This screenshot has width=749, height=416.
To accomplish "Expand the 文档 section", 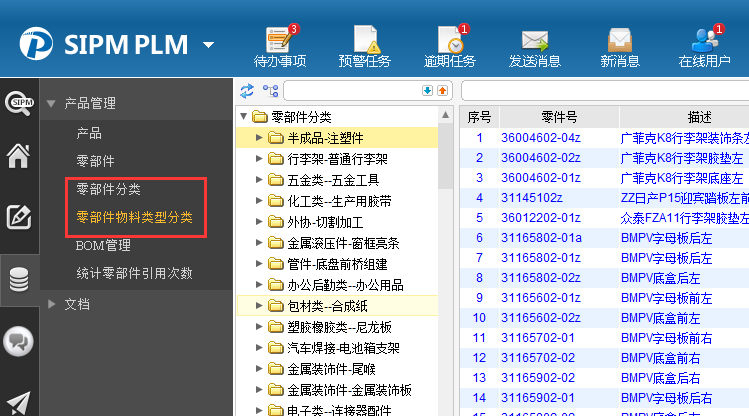I will point(52,304).
